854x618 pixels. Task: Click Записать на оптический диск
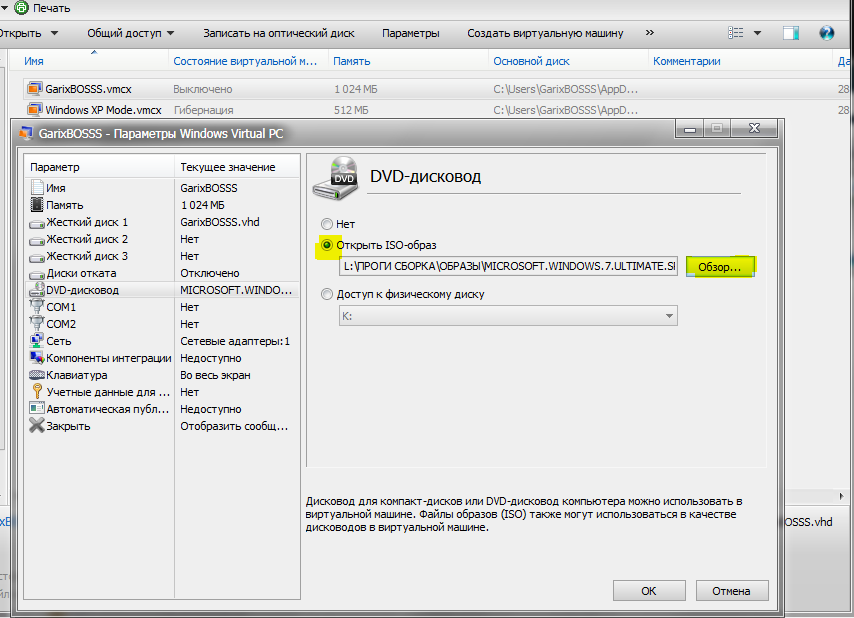(278, 33)
